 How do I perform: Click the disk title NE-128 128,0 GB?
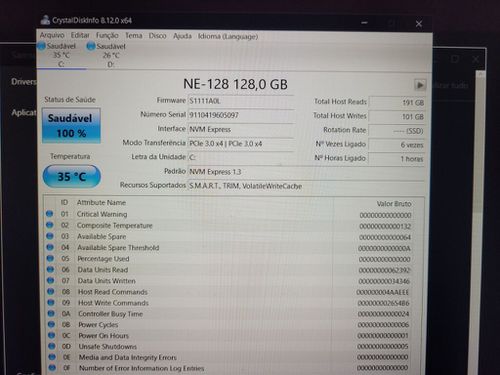pyautogui.click(x=235, y=84)
